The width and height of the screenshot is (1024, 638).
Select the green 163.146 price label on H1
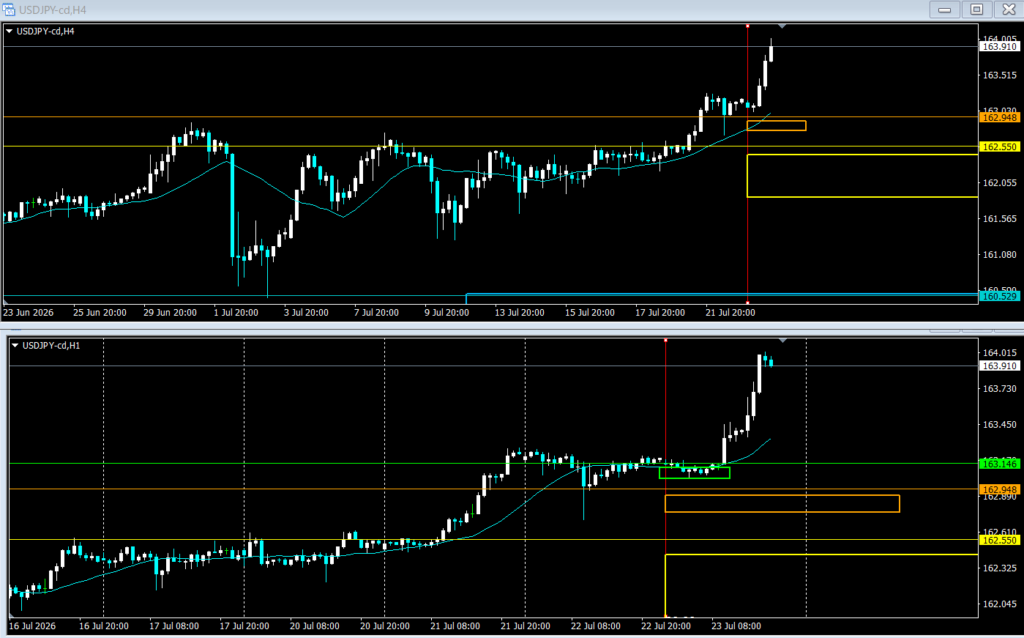1000,464
